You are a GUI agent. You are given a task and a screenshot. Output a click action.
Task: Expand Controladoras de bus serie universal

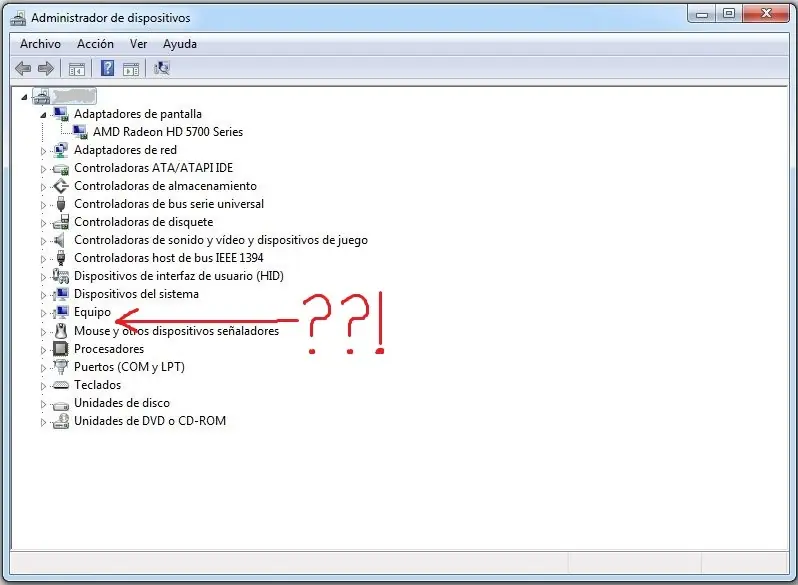[43, 205]
